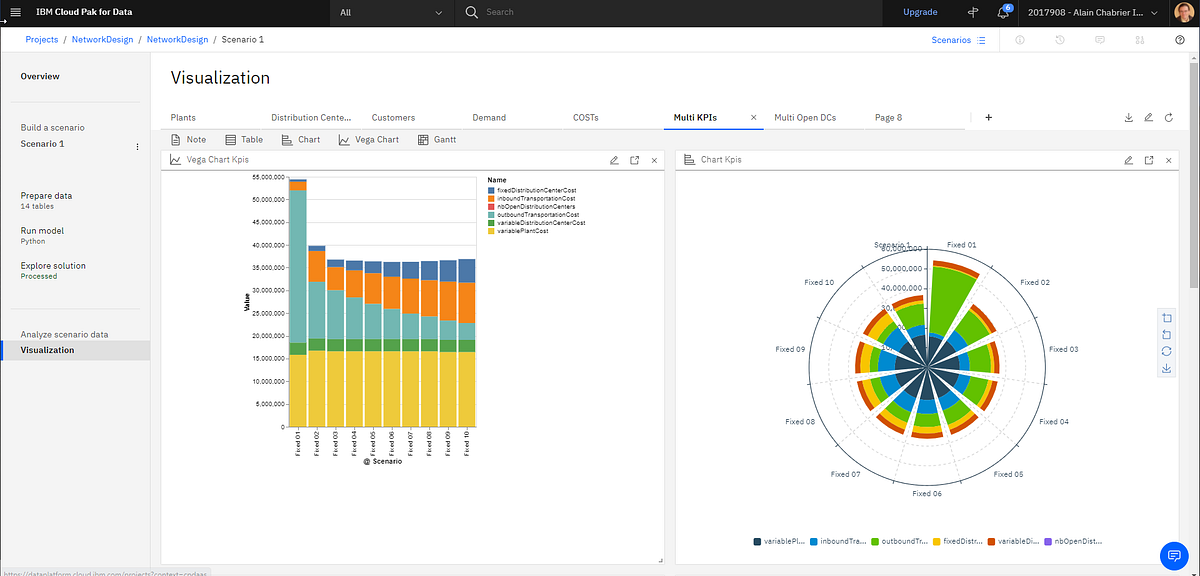This screenshot has width=1200, height=576.
Task: Open the hamburger navigation menu
Action: (15, 12)
